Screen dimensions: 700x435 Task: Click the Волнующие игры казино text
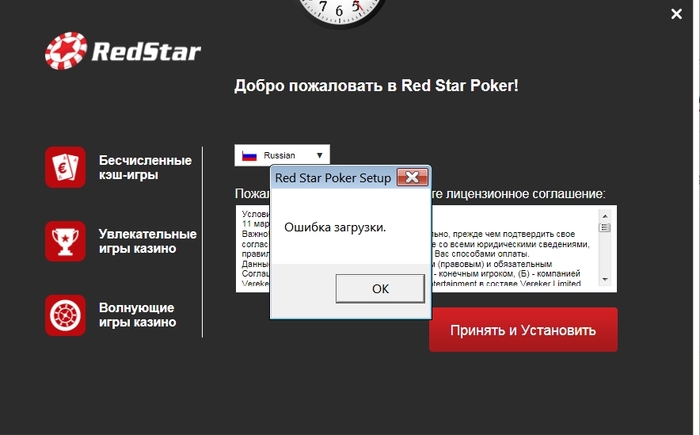(x=137, y=315)
